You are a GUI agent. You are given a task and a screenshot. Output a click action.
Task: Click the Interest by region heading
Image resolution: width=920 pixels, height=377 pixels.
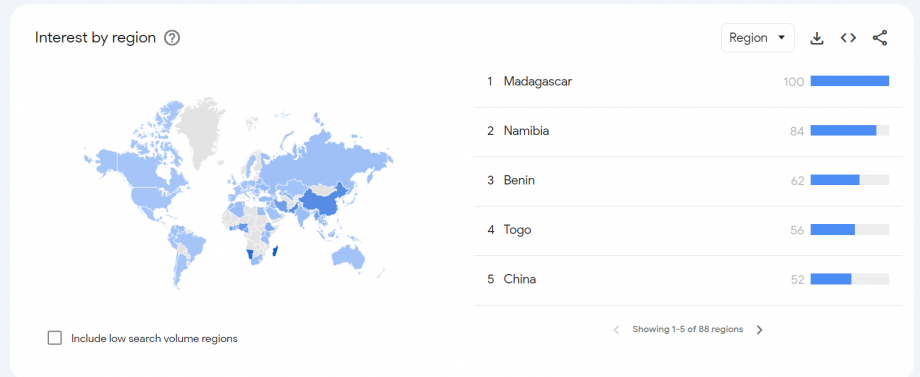tap(95, 38)
